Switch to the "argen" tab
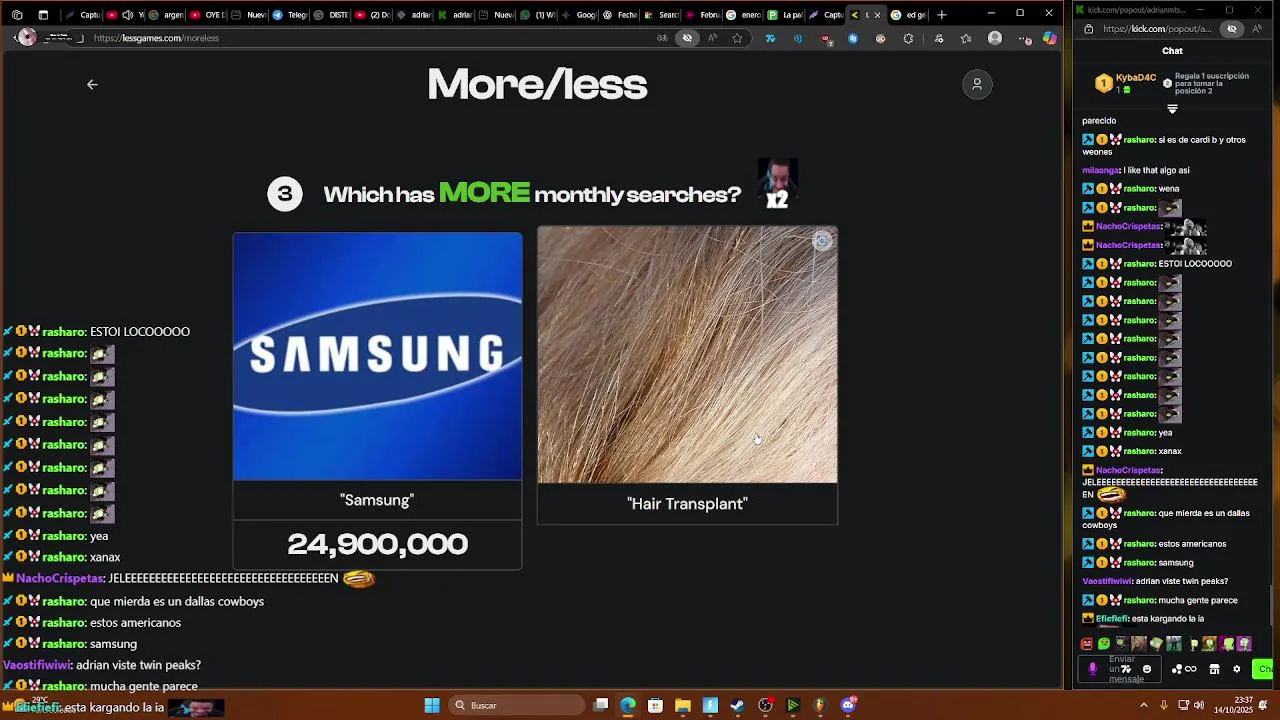Viewport: 1280px width, 720px height. (166, 15)
